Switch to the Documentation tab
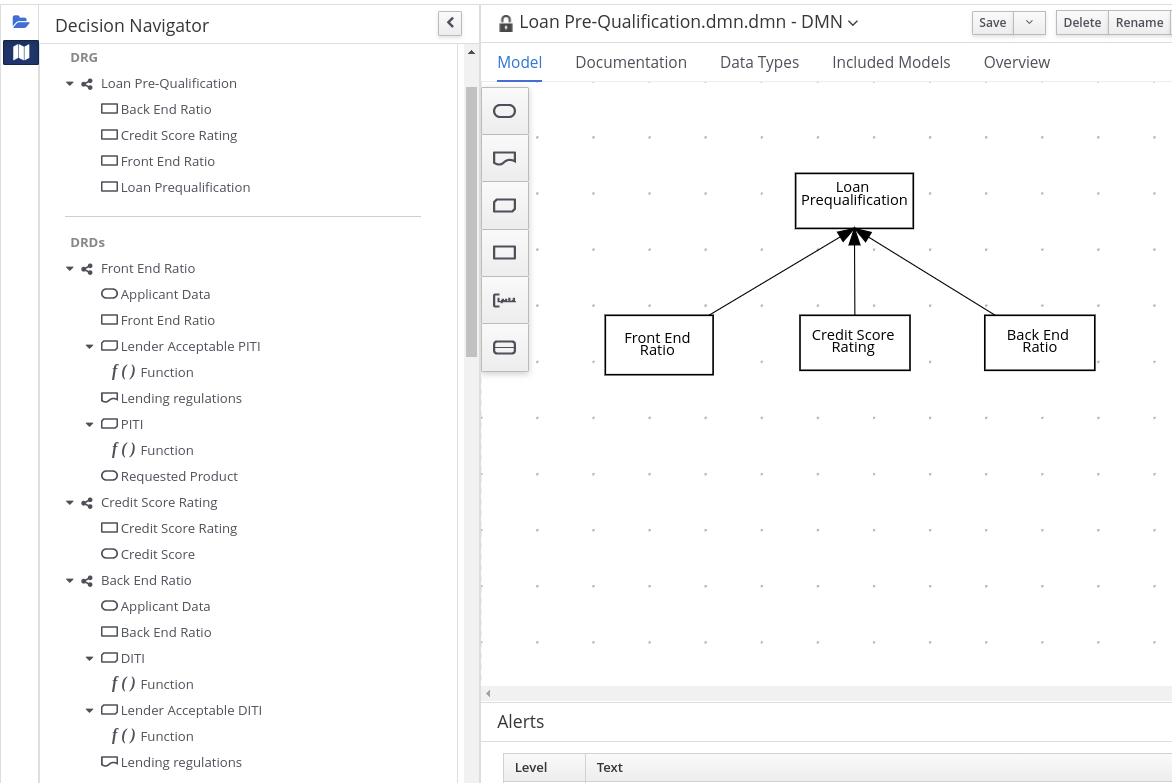The height and width of the screenshot is (783, 1172). (630, 62)
